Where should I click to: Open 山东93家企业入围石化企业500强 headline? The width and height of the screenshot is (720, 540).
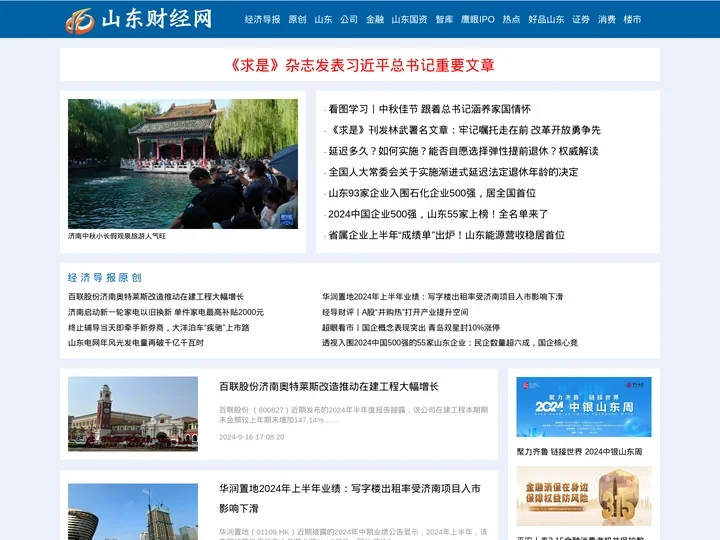point(432,193)
